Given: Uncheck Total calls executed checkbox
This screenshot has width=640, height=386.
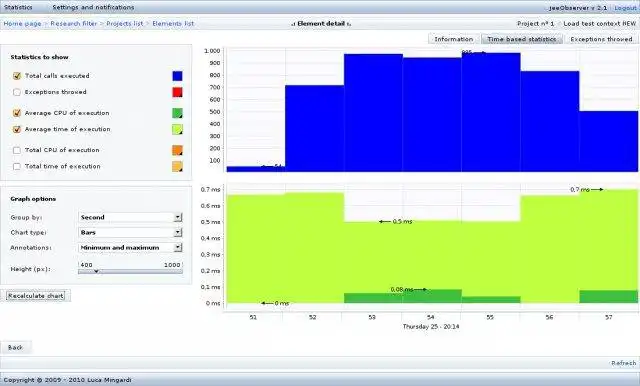Looking at the screenshot, I should tap(17, 76).
